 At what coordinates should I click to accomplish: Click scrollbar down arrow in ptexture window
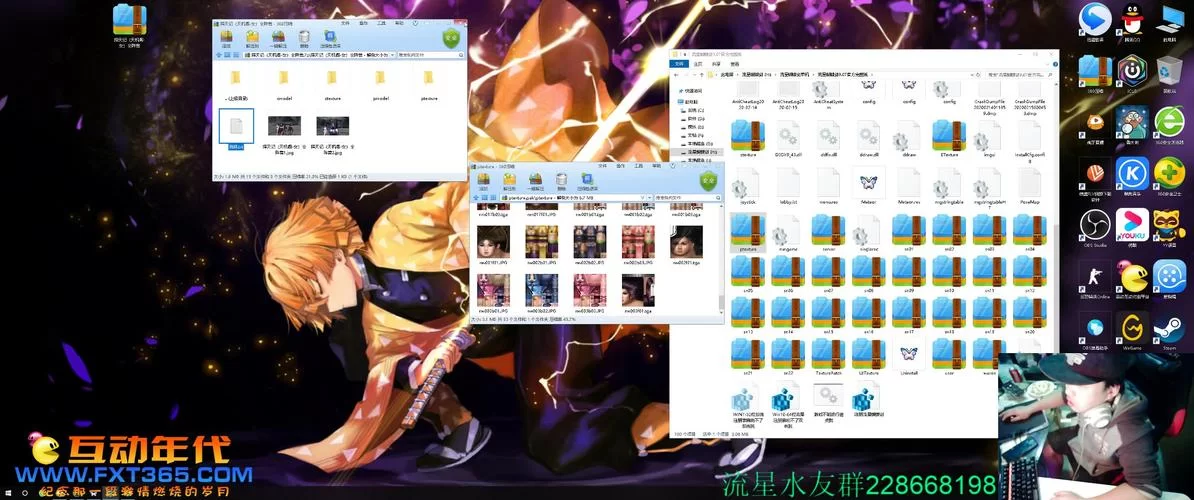coord(721,311)
